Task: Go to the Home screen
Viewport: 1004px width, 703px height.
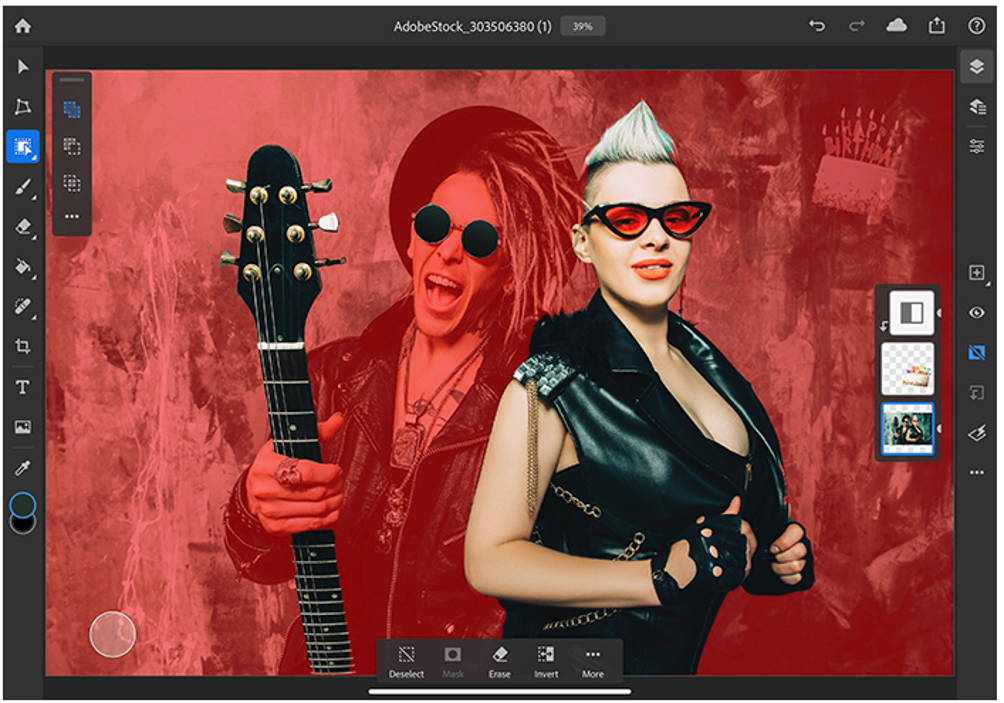Action: click(x=22, y=27)
